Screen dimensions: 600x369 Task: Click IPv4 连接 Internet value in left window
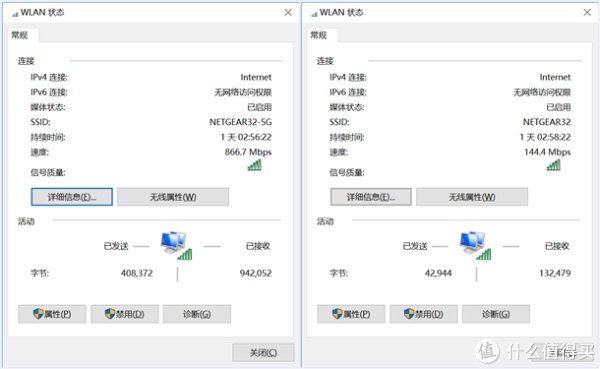[256, 77]
